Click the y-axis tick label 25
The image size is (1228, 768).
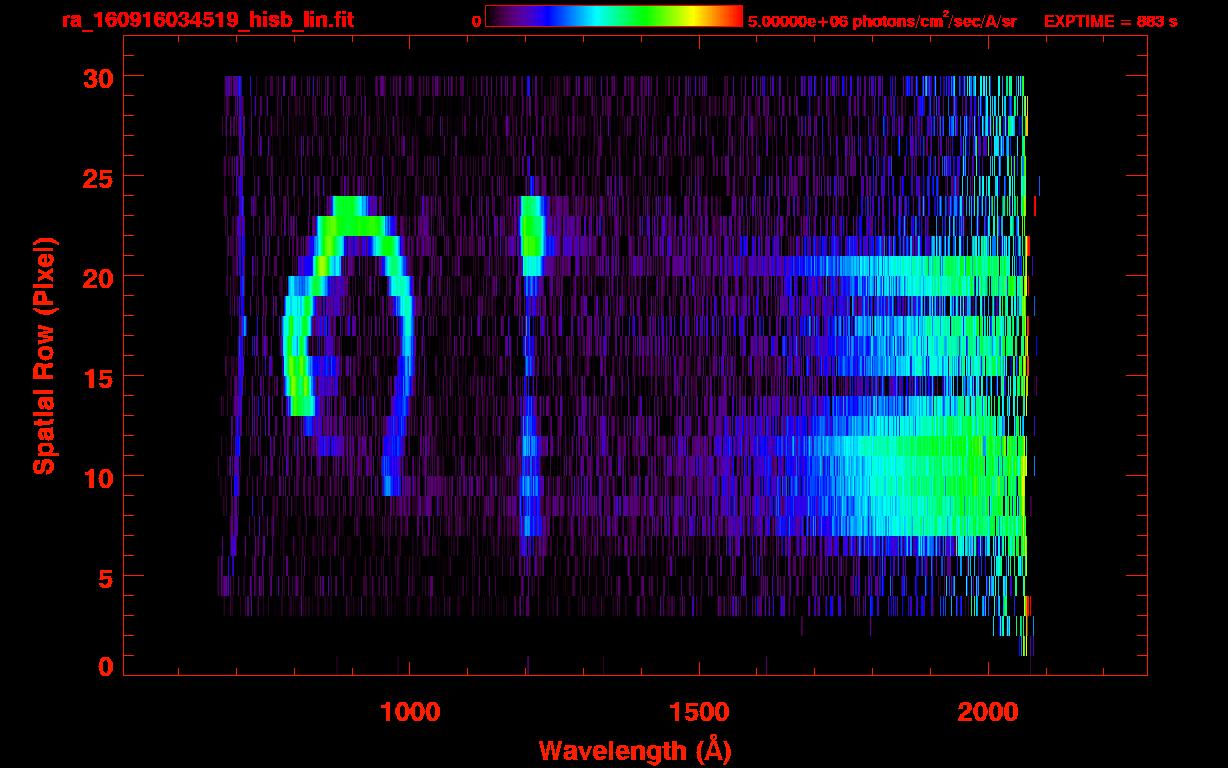97,177
